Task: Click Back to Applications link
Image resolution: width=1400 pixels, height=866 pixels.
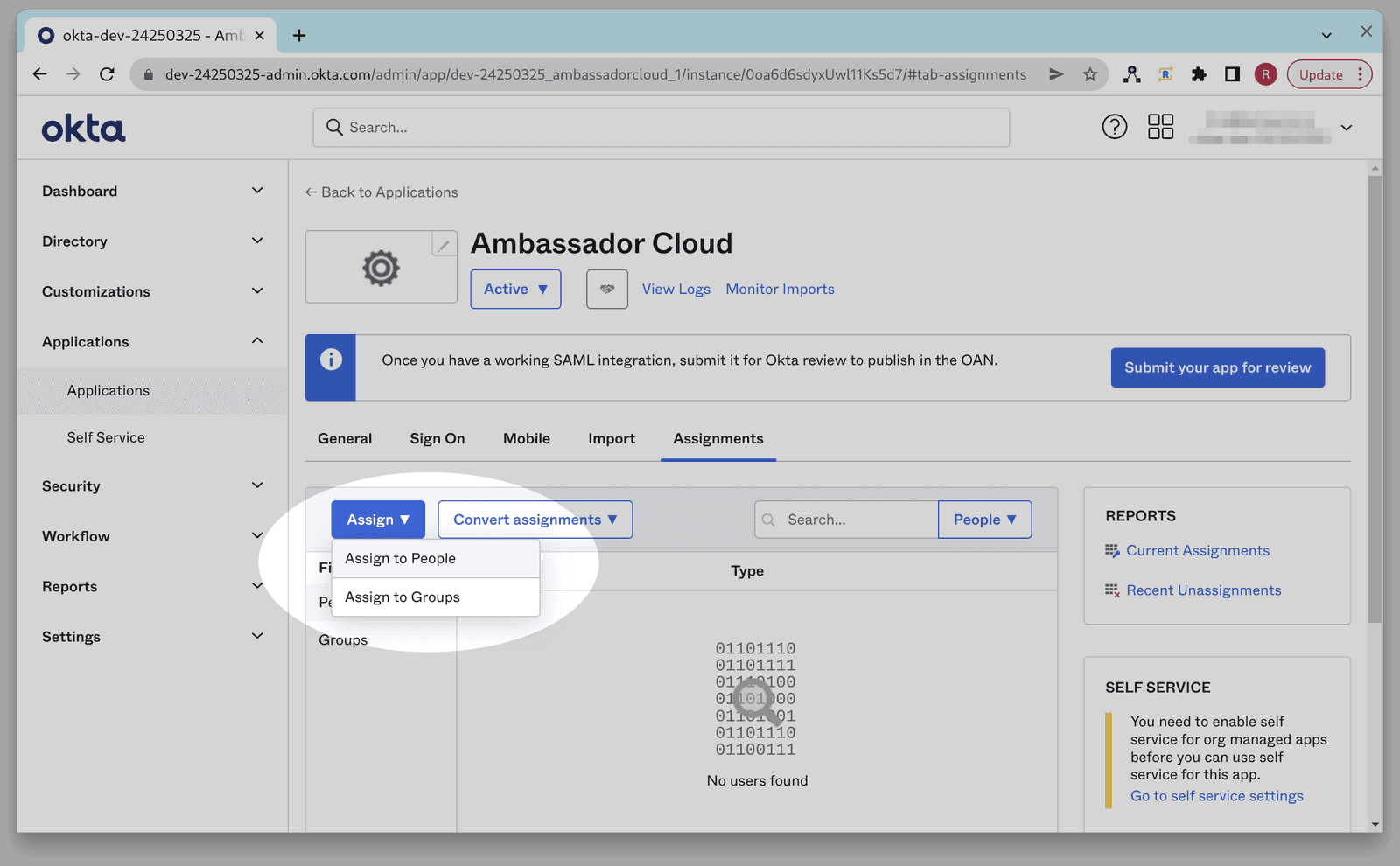Action: (381, 192)
